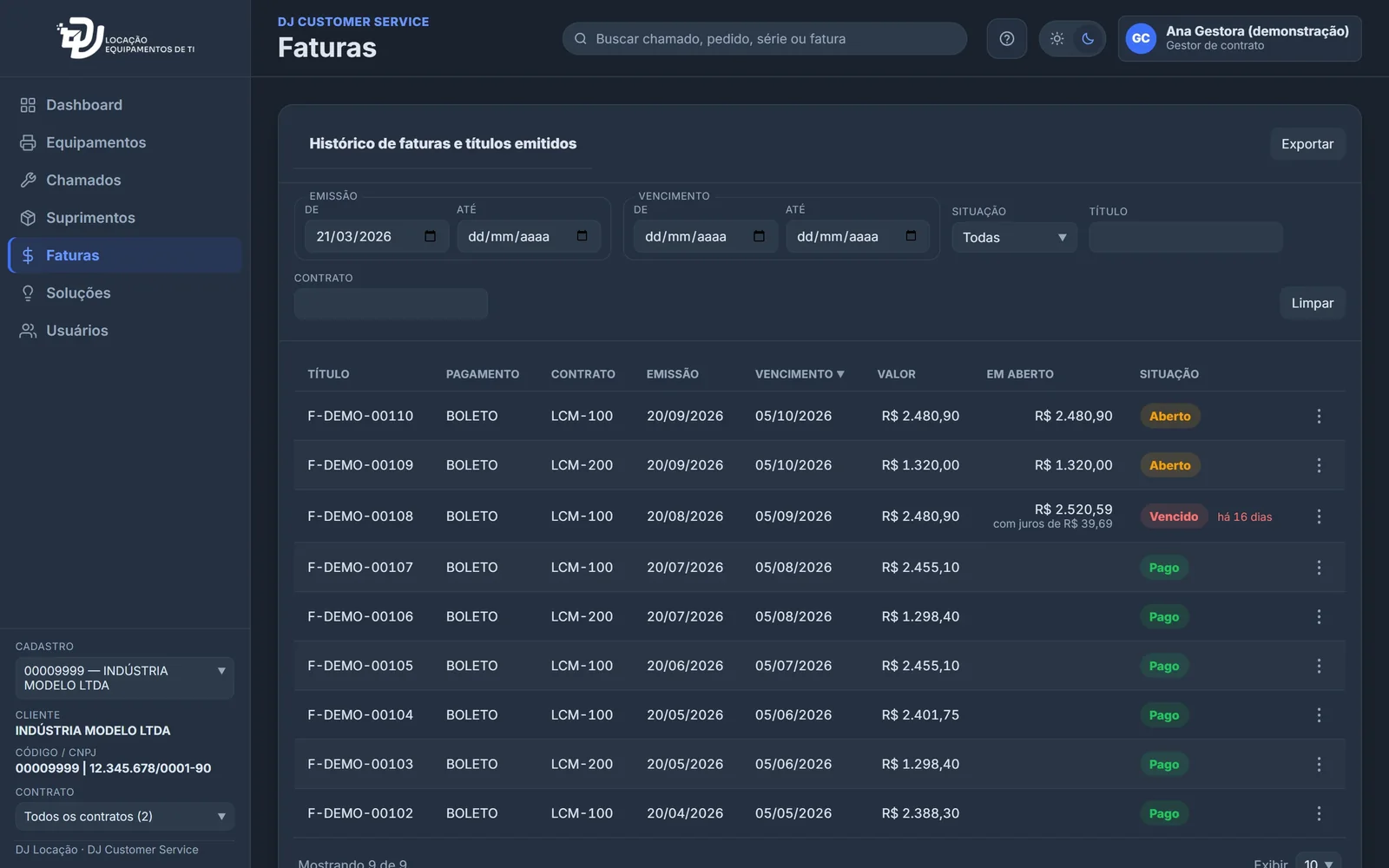Click the Contrato filter input field

click(391, 304)
